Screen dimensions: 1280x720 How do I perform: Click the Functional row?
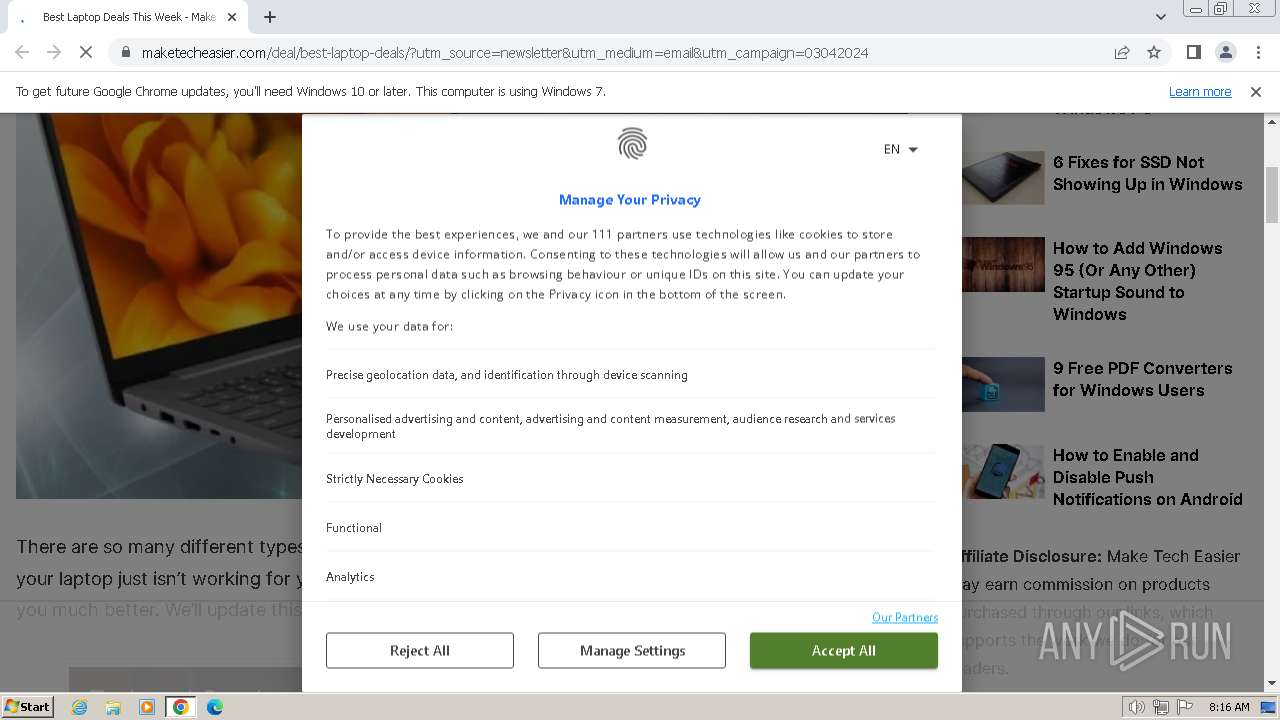pos(632,527)
